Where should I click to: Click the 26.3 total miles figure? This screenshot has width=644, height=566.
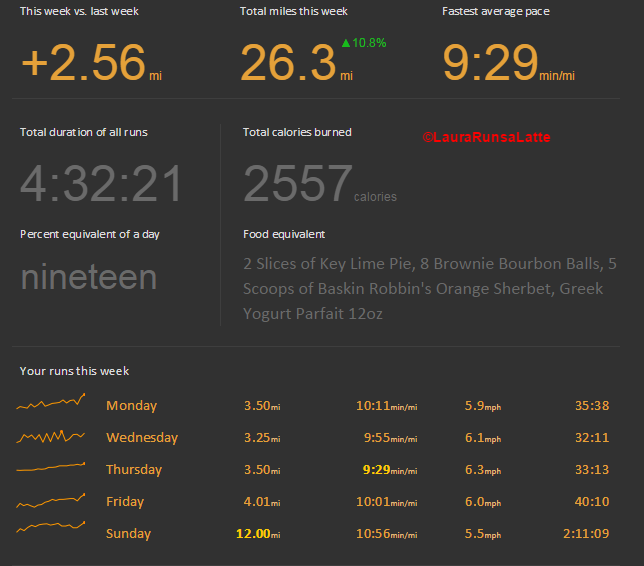tap(288, 64)
